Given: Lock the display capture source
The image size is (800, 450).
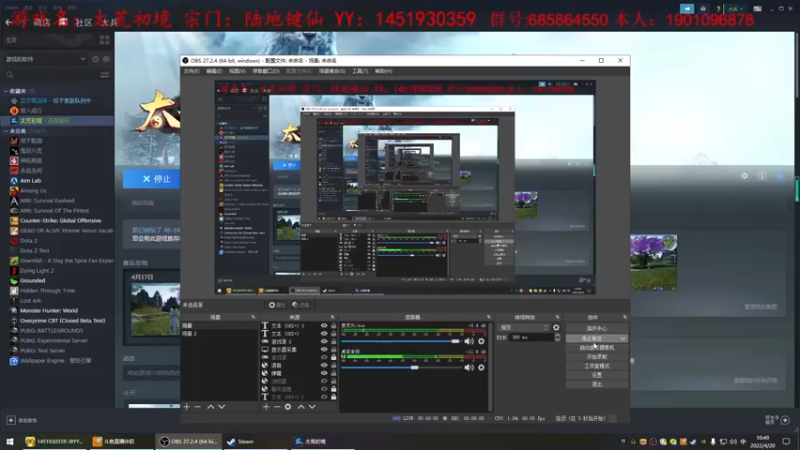Looking at the screenshot, I should (x=334, y=349).
